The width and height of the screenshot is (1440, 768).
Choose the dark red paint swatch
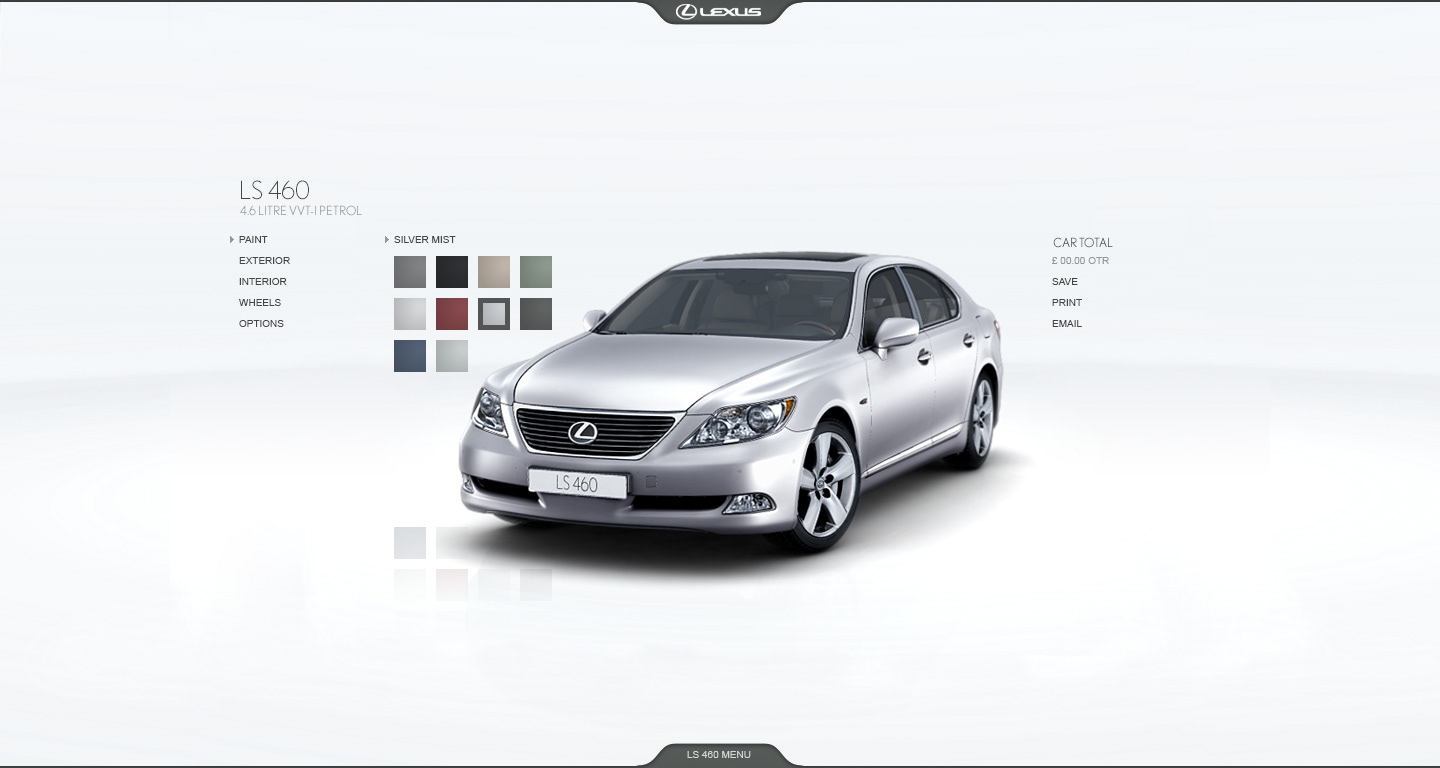[x=452, y=314]
